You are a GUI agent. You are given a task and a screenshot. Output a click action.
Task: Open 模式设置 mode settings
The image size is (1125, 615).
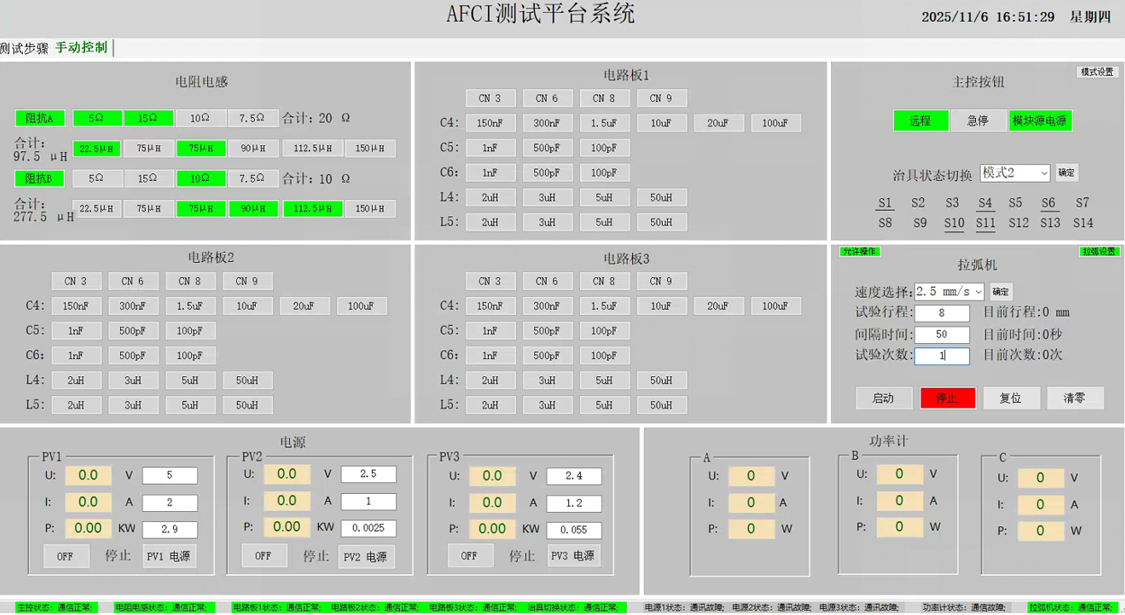pyautogui.click(x=1097, y=72)
